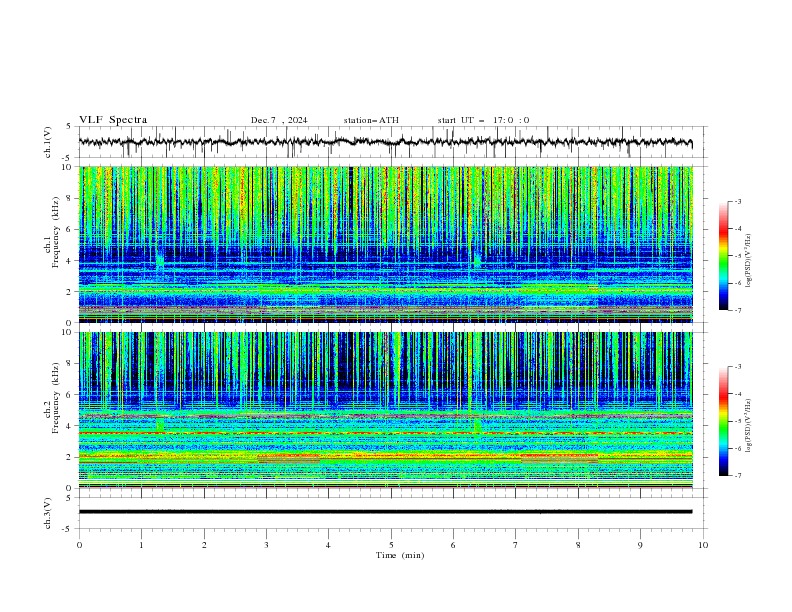The height and width of the screenshot is (612, 792).
Task: Click the ch.3 flat voltage trace panel
Action: coord(392,513)
